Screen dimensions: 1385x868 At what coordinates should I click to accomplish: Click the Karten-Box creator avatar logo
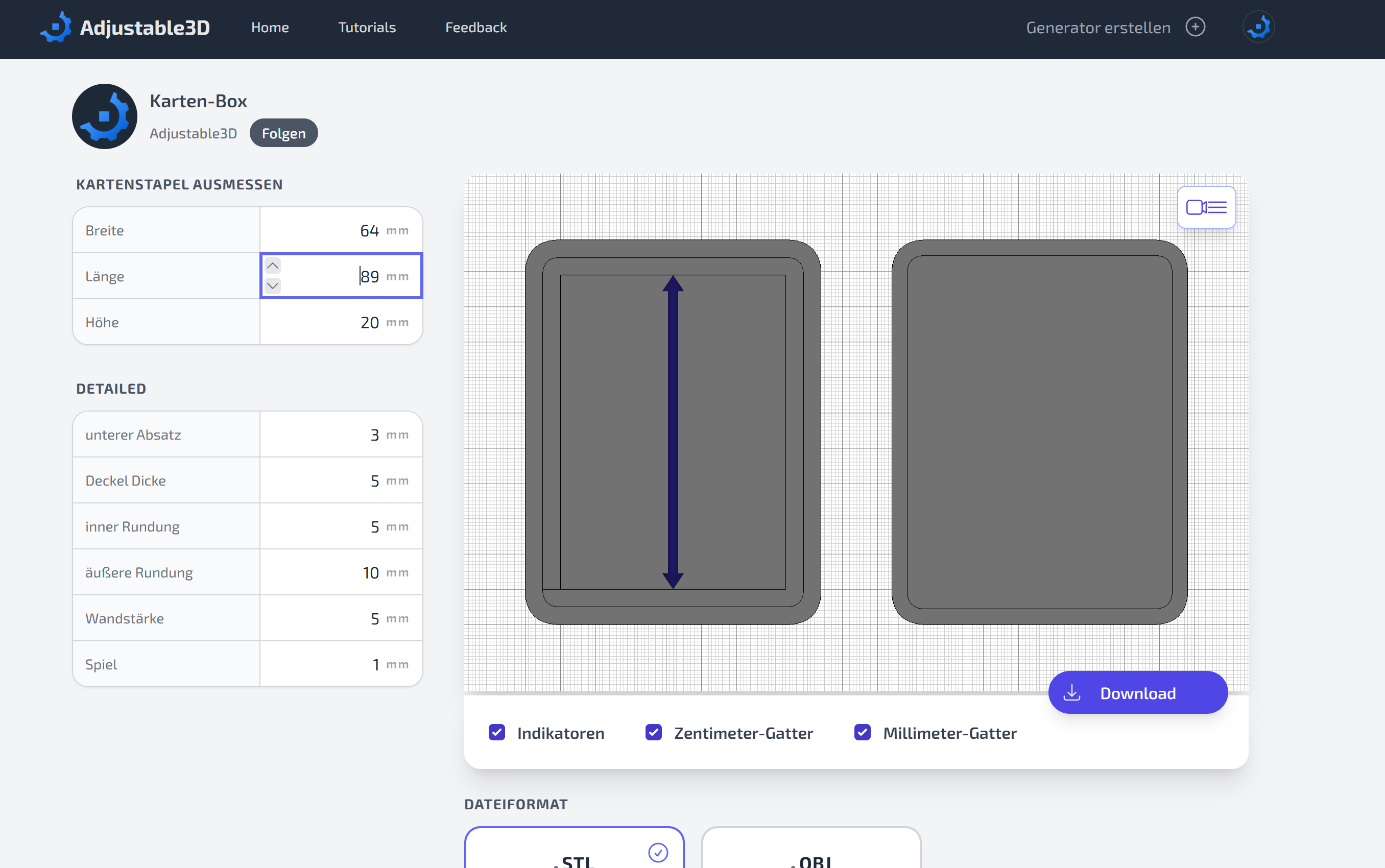[x=105, y=116]
